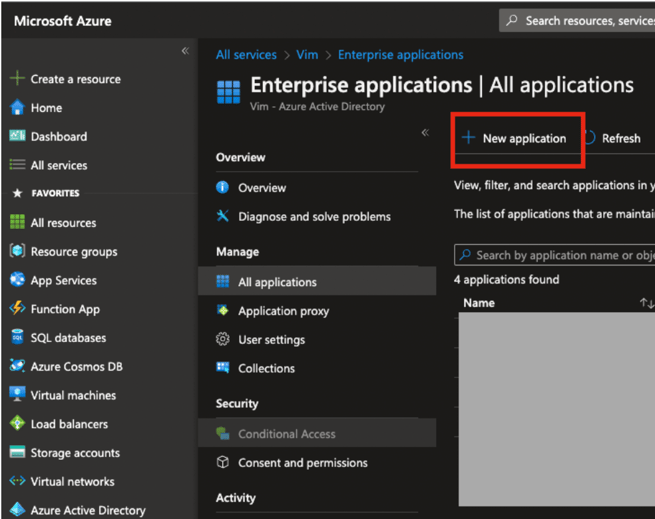655x519 pixels.
Task: Open the Application proxy menu item
Action: click(x=283, y=311)
